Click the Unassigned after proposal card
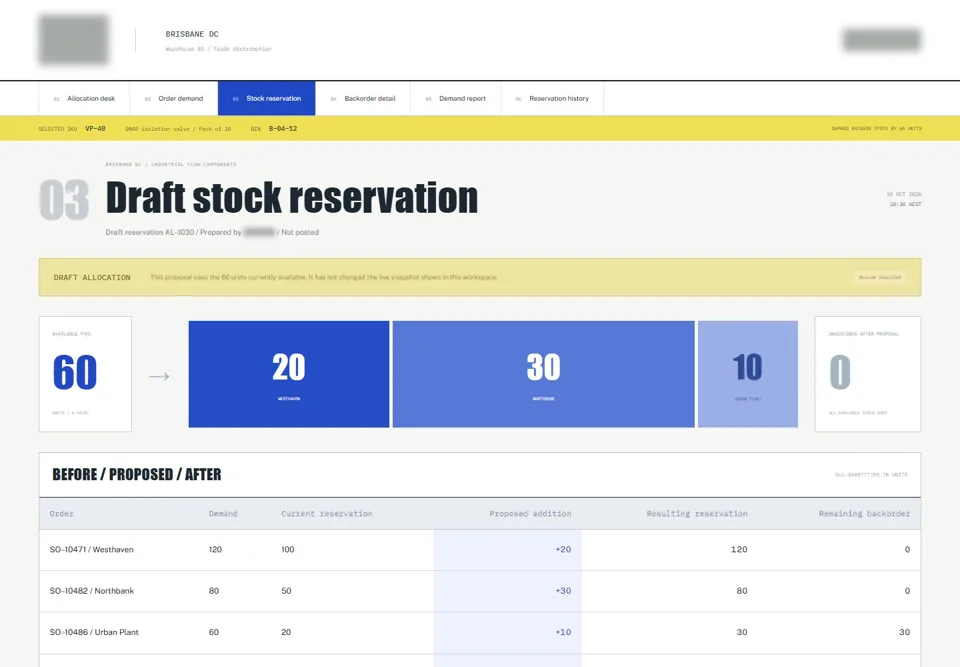The image size is (960, 667). (x=868, y=374)
